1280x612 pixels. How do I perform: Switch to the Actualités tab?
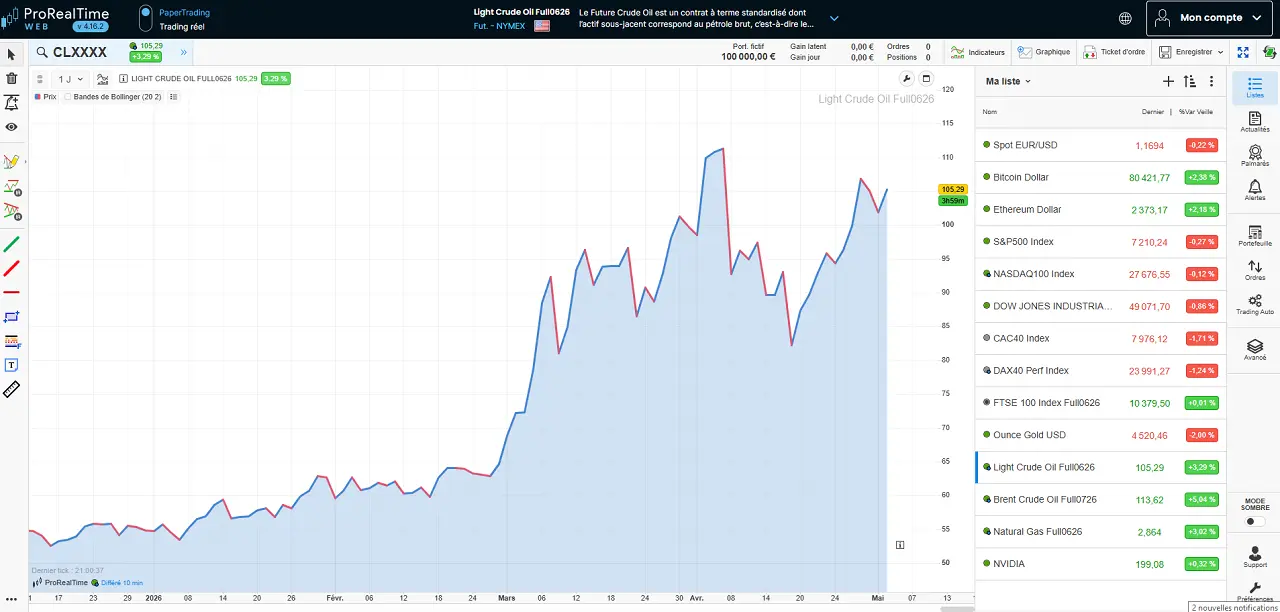click(x=1255, y=122)
